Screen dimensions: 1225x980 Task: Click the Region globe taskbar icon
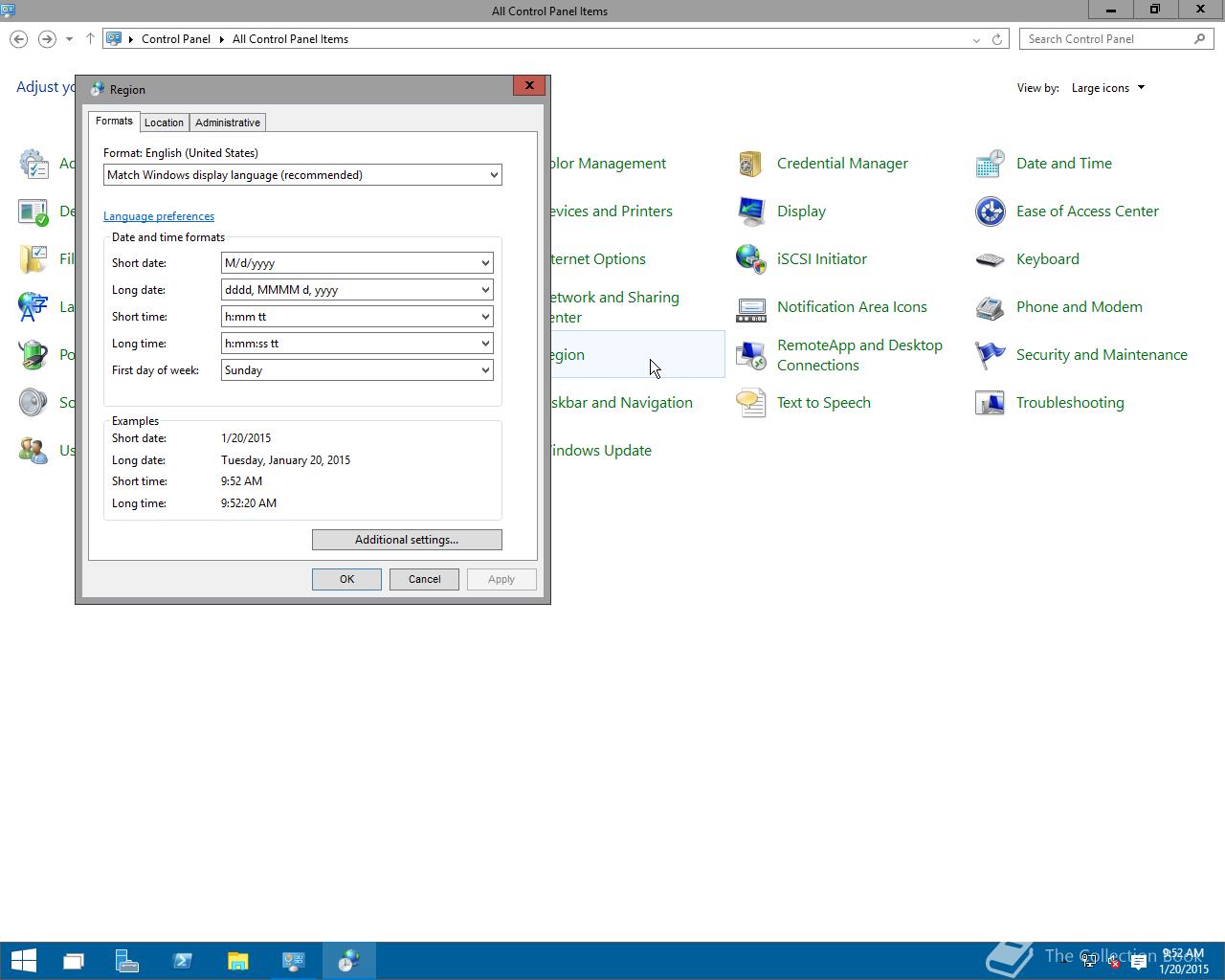click(x=348, y=960)
